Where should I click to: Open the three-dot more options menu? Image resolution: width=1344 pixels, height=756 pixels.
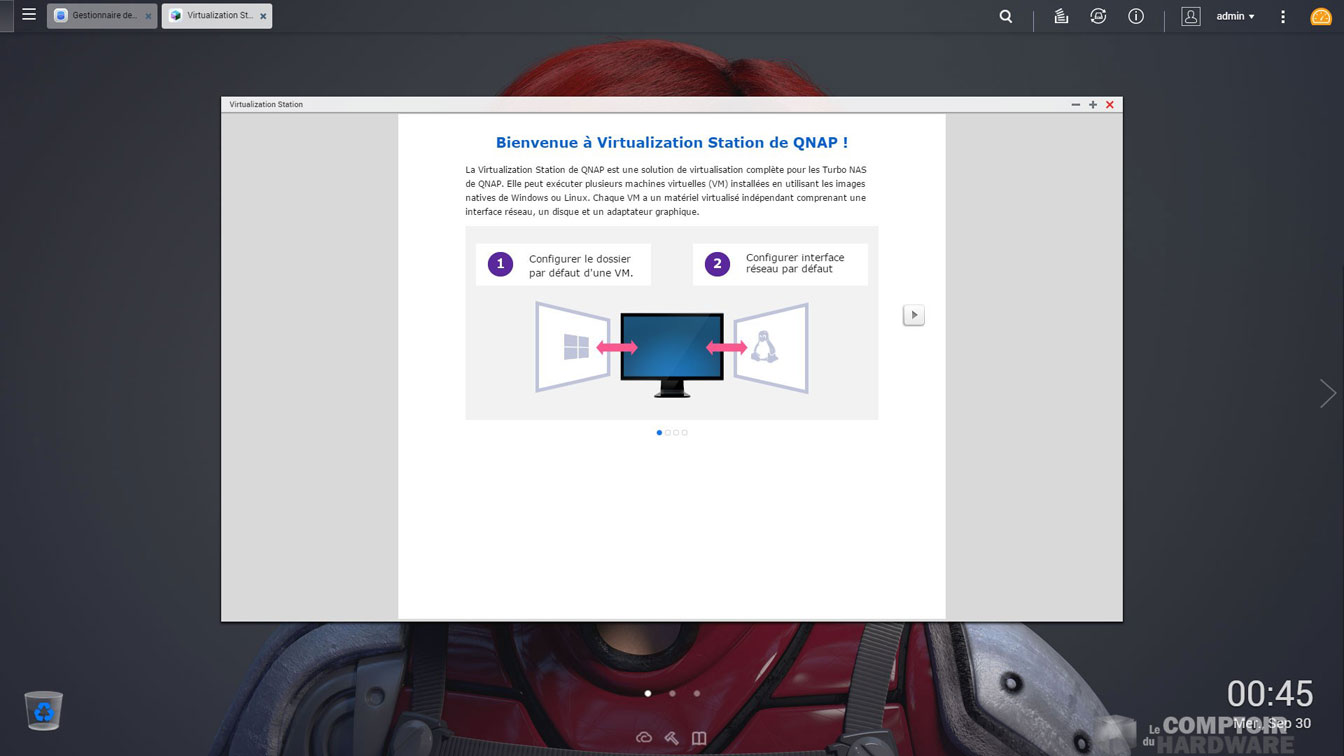(1283, 16)
